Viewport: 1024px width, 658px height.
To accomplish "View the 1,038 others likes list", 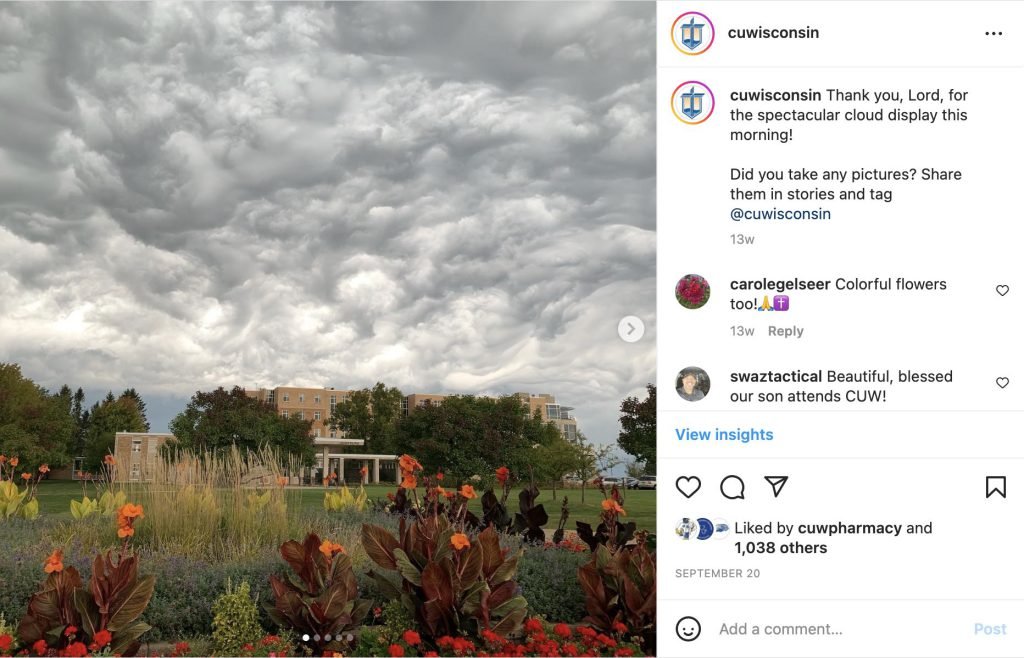I will 780,548.
